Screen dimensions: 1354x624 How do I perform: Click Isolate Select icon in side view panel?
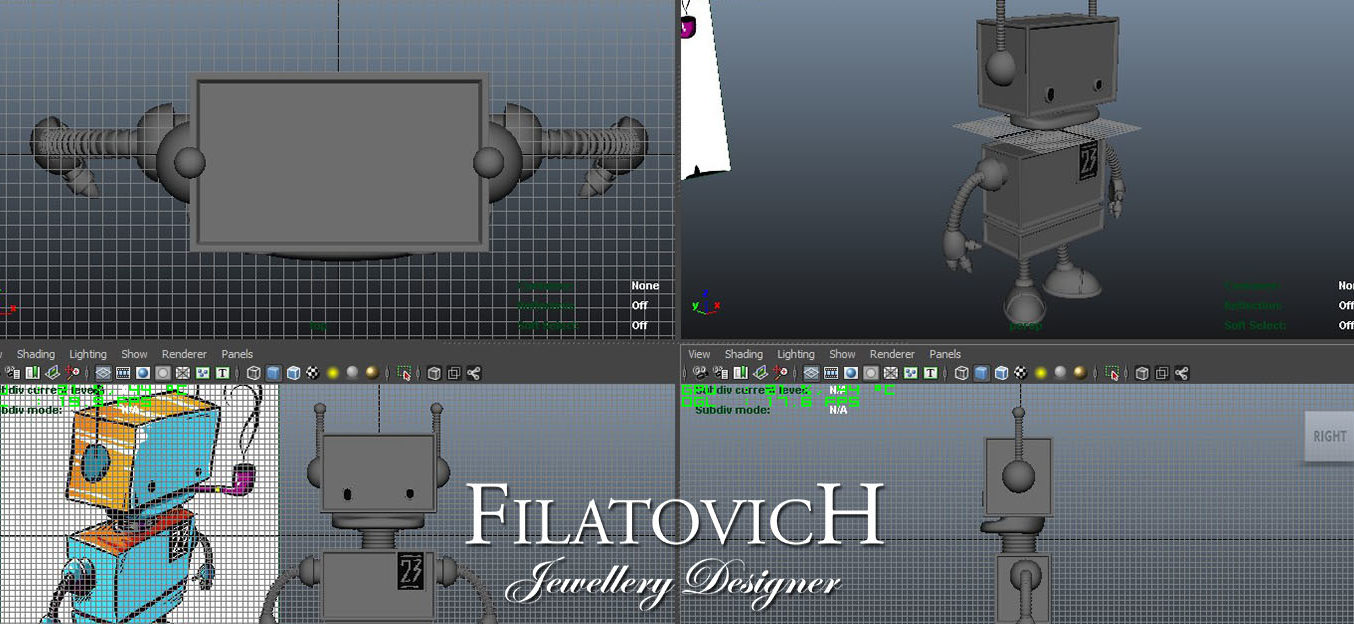click(x=1112, y=373)
